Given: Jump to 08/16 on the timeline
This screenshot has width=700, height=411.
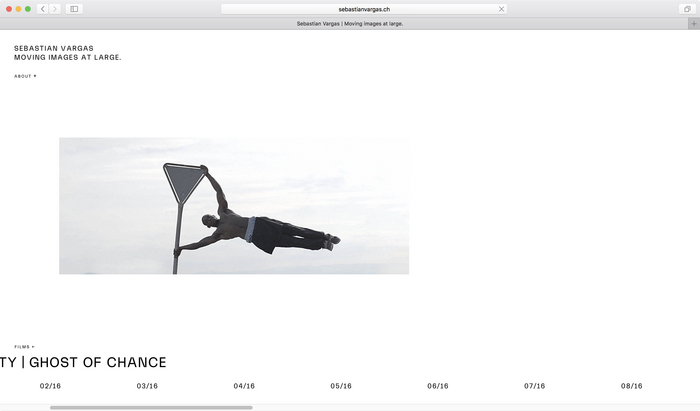Looking at the screenshot, I should coord(631,386).
